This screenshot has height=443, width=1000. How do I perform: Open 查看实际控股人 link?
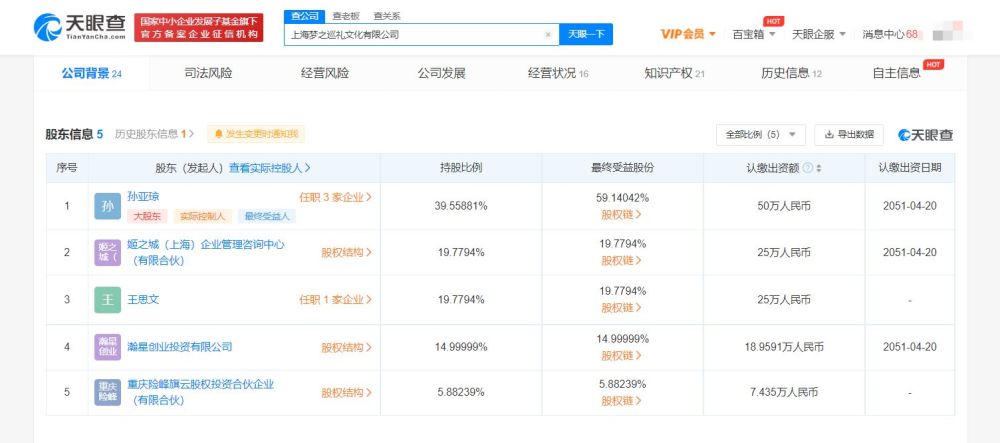[270, 168]
